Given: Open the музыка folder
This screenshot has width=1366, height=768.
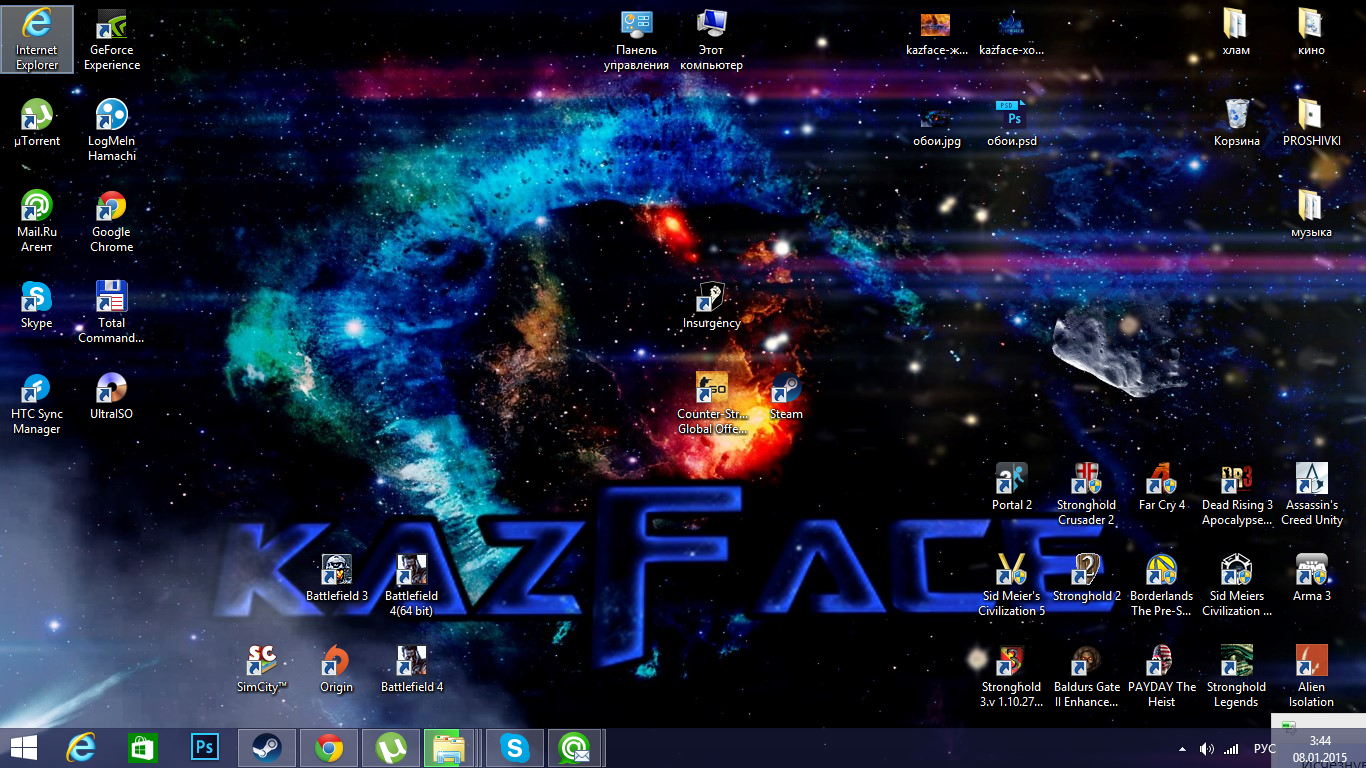Looking at the screenshot, I should [1312, 213].
